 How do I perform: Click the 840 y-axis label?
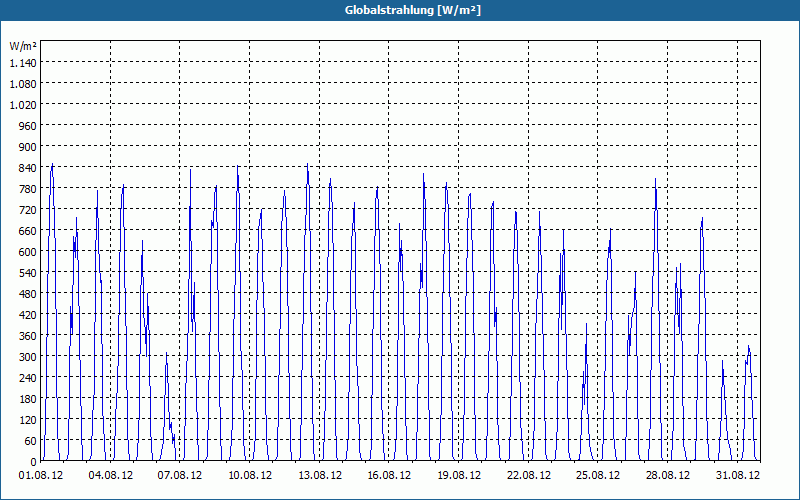(28, 168)
